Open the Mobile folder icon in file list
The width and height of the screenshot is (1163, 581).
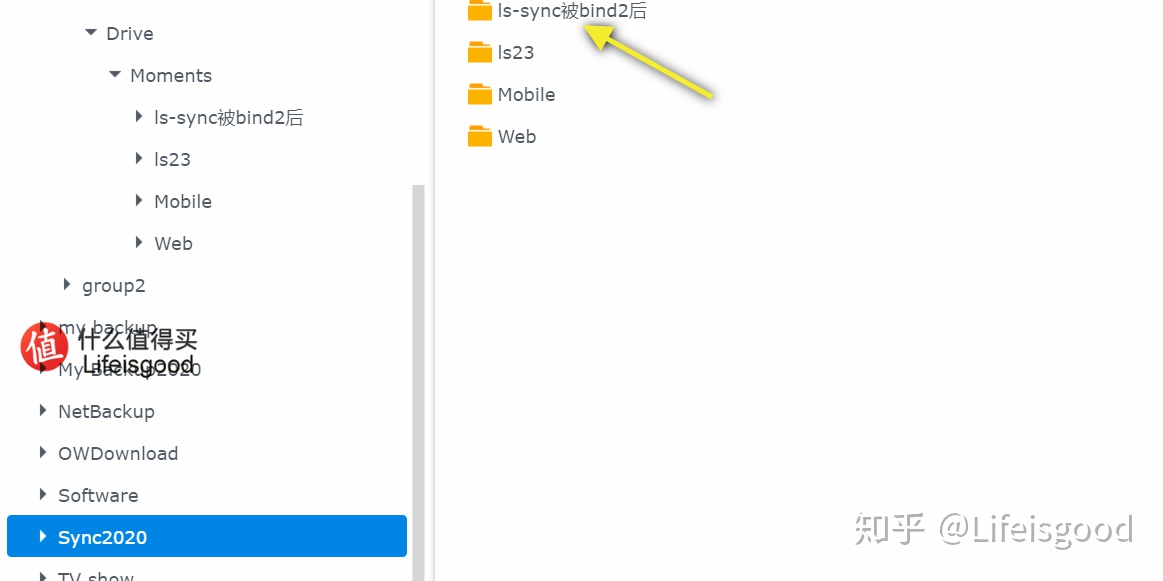[x=480, y=94]
